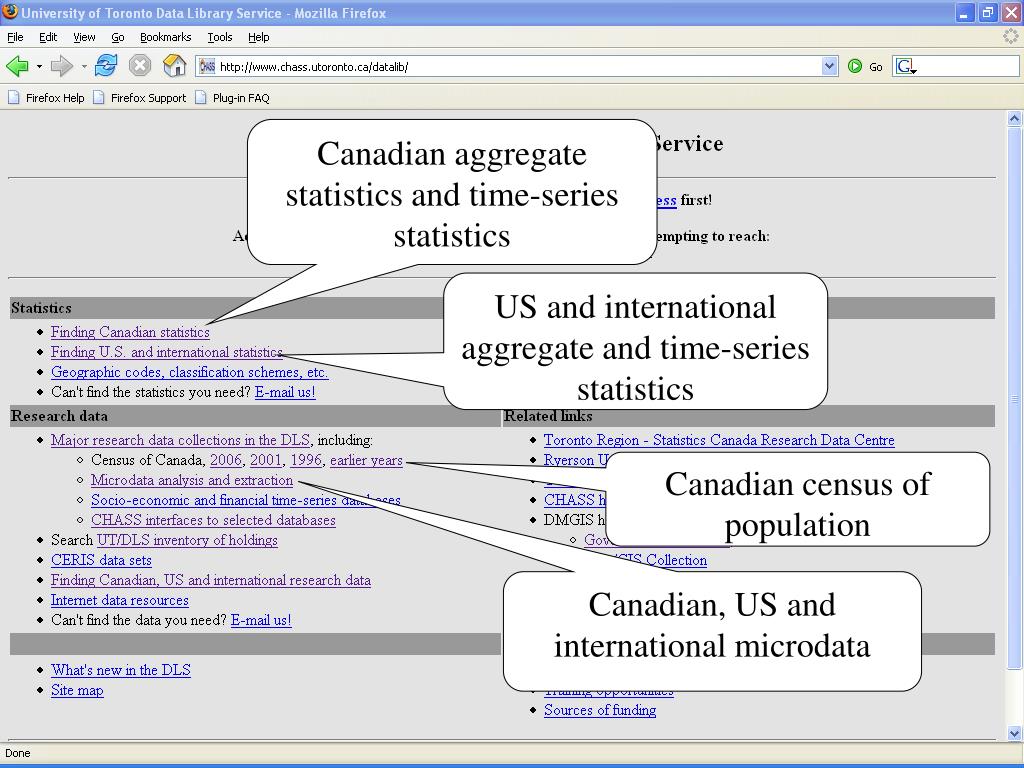The image size is (1024, 768).
Task: Click the Statistics section heading
Action: (41, 308)
